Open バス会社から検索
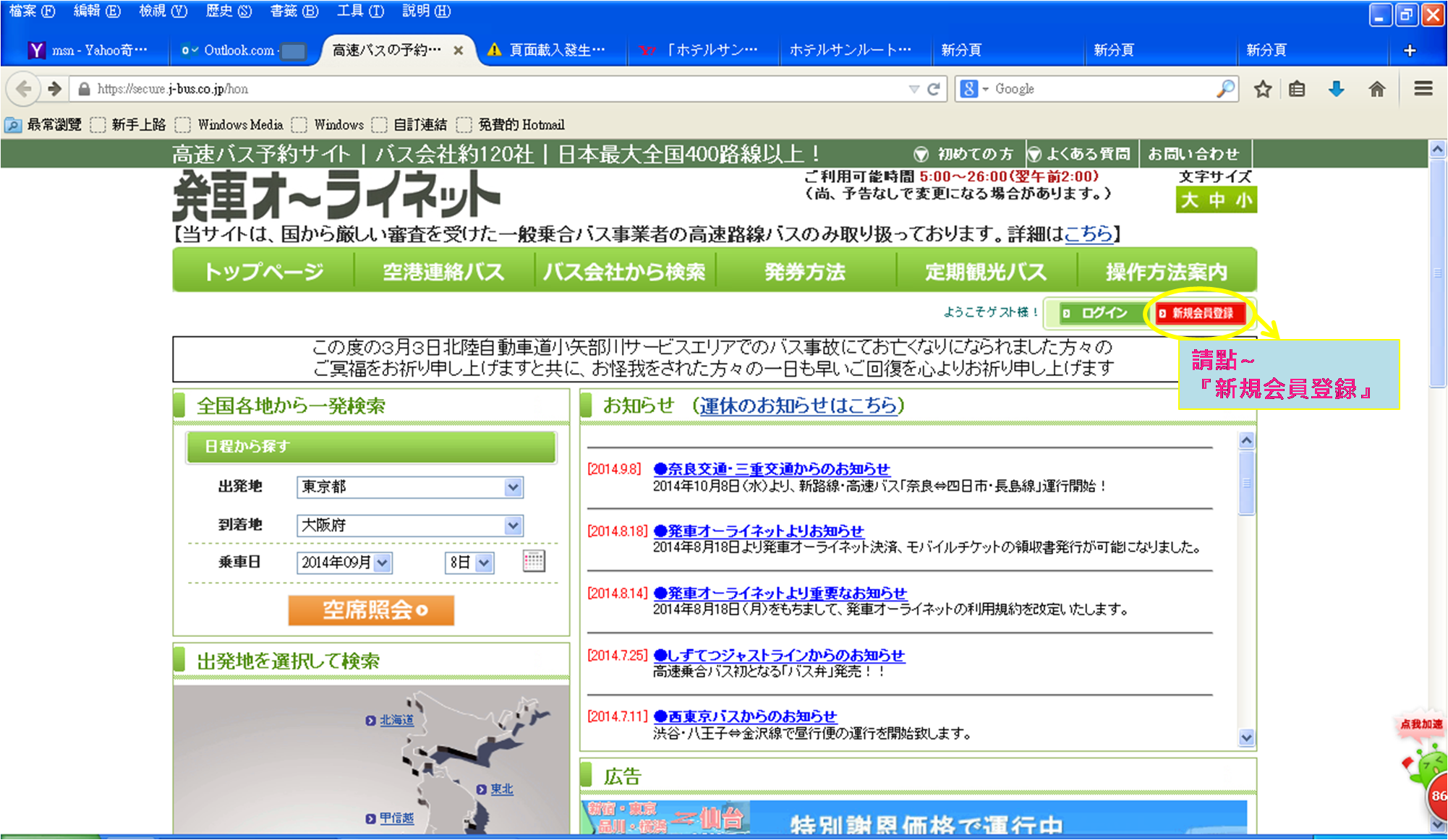The image size is (1448, 840). coord(624,272)
